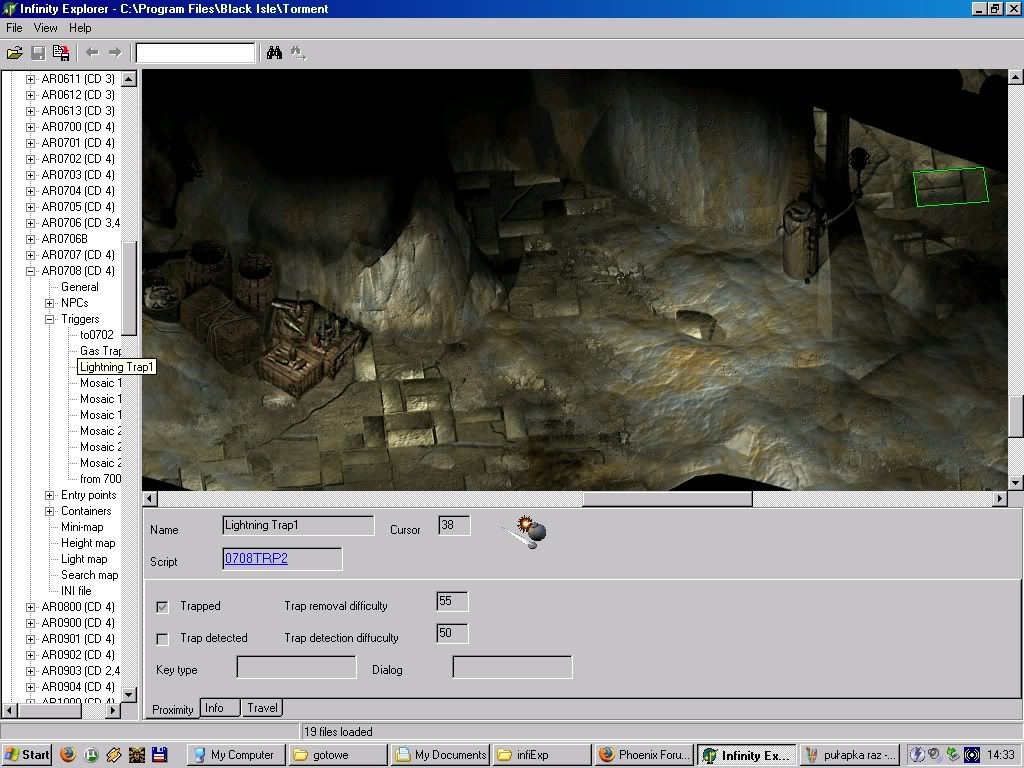Open the Mini-map tree item
Screen dimensions: 1024x768
pyautogui.click(x=82, y=527)
